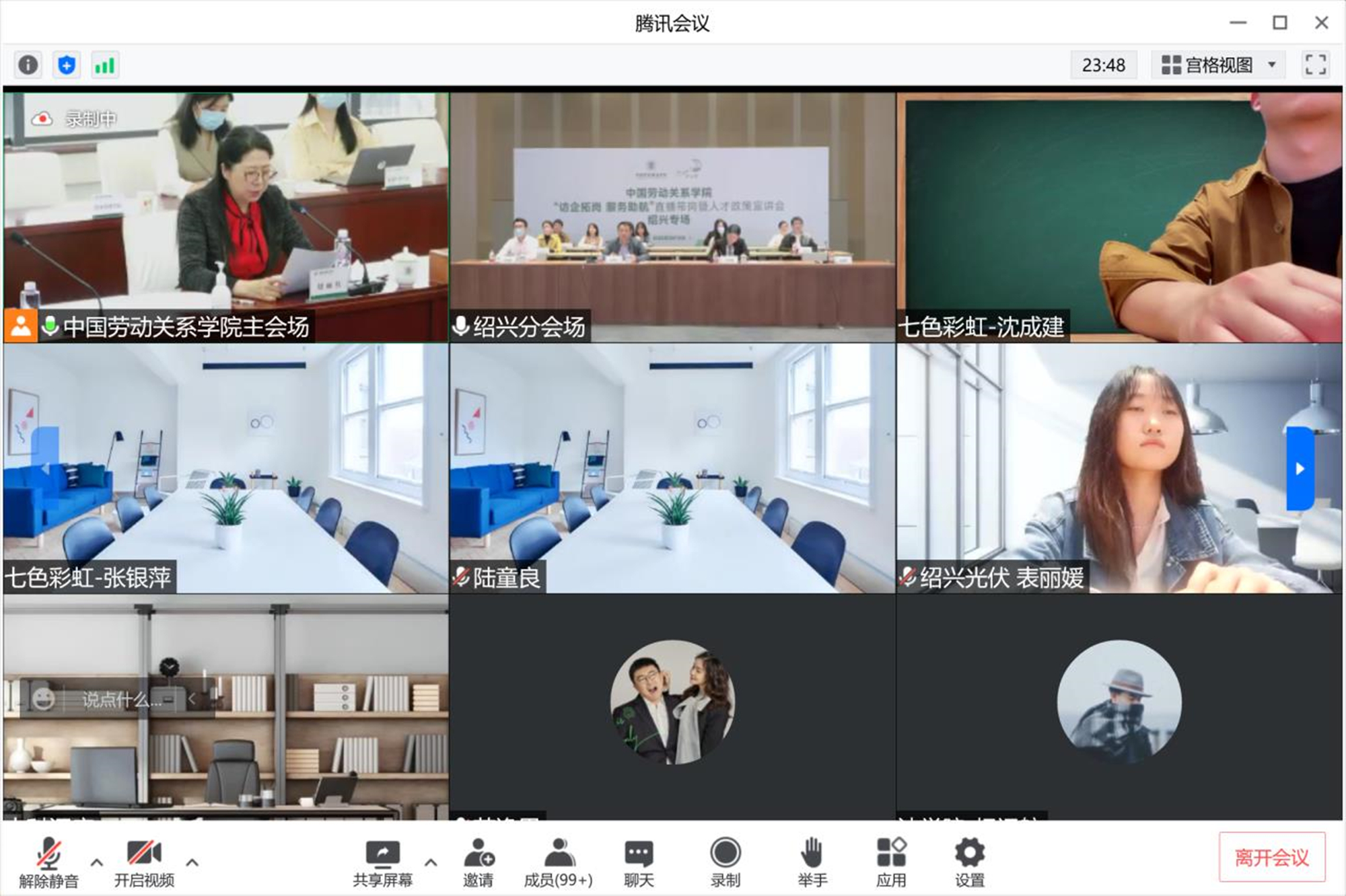
Task: Close the 腾讯会议 window
Action: 1322,23
